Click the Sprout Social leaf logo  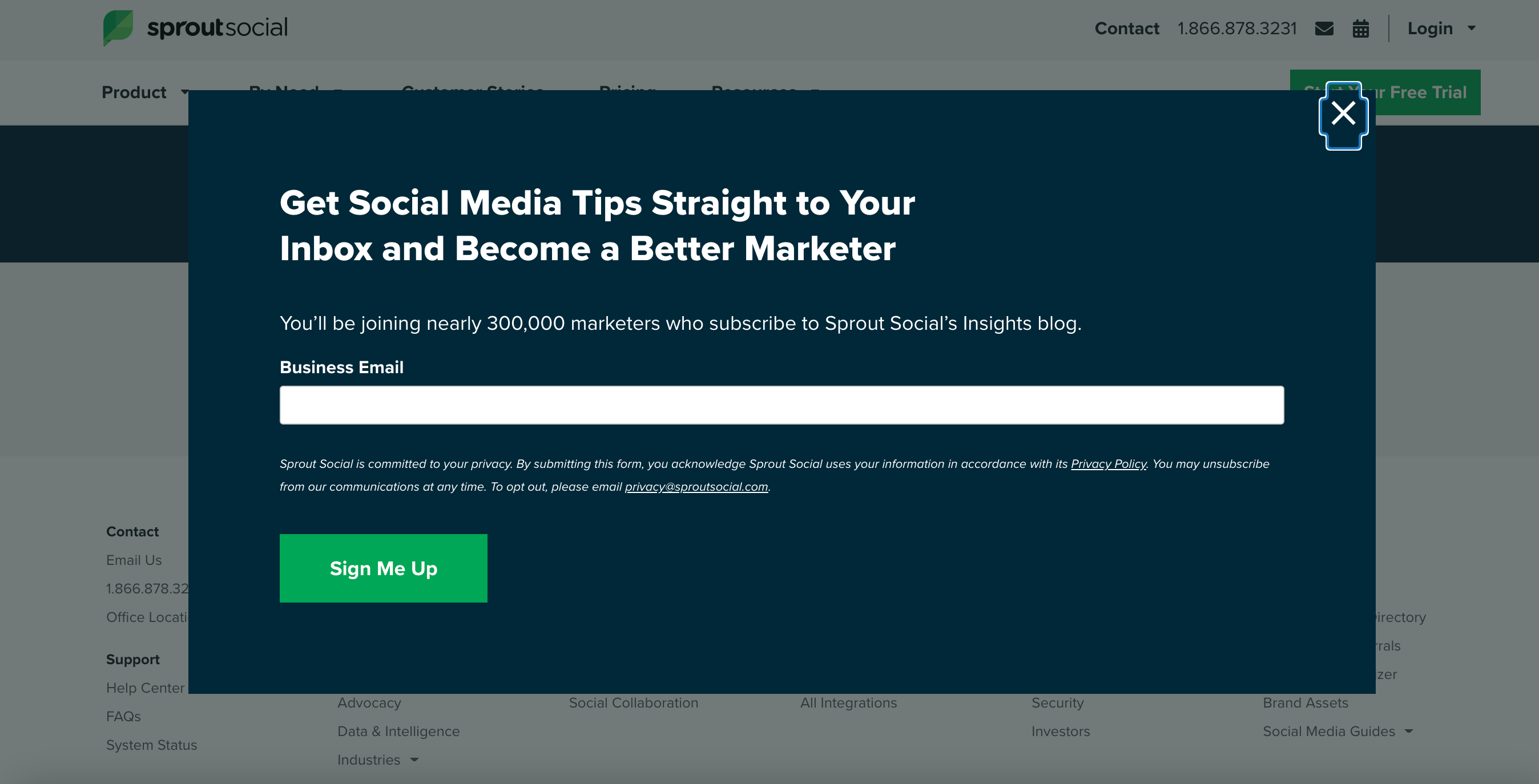tap(118, 27)
